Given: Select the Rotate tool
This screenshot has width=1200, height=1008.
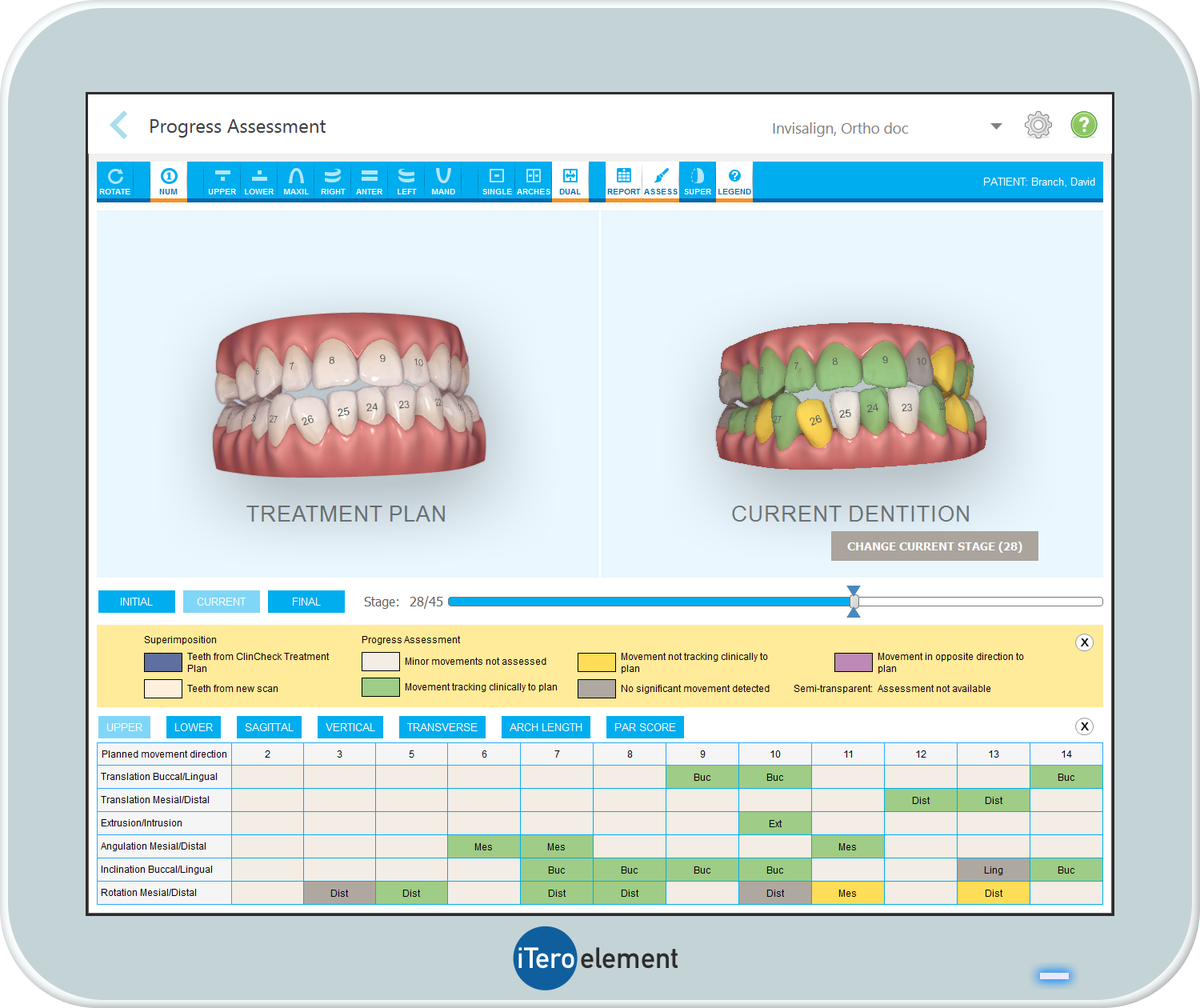Looking at the screenshot, I should [115, 181].
